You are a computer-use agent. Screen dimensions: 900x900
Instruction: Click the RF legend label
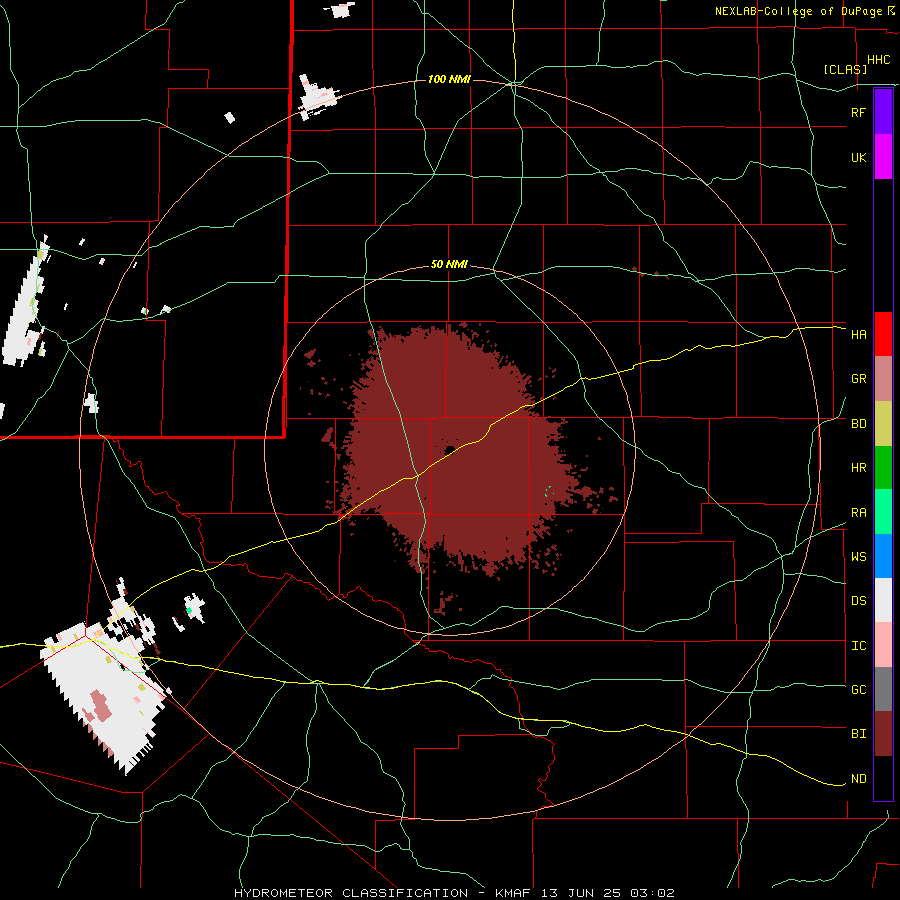pos(858,112)
